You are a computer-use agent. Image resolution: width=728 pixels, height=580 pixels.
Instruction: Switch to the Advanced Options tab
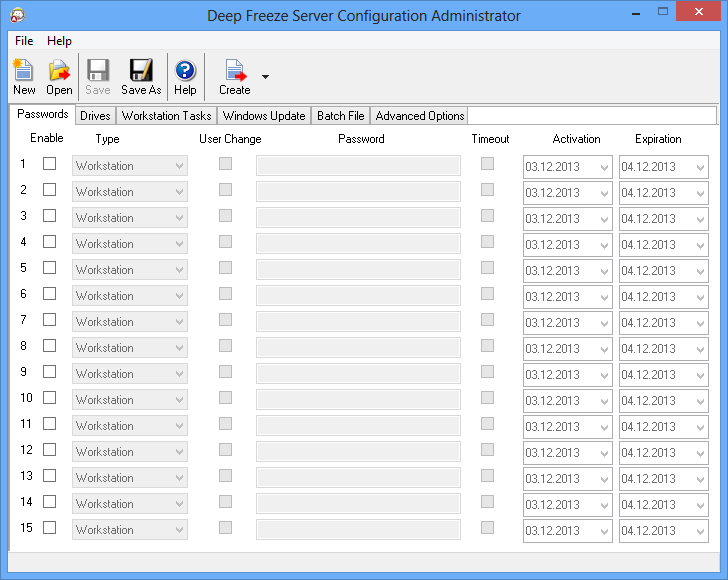[x=420, y=116]
